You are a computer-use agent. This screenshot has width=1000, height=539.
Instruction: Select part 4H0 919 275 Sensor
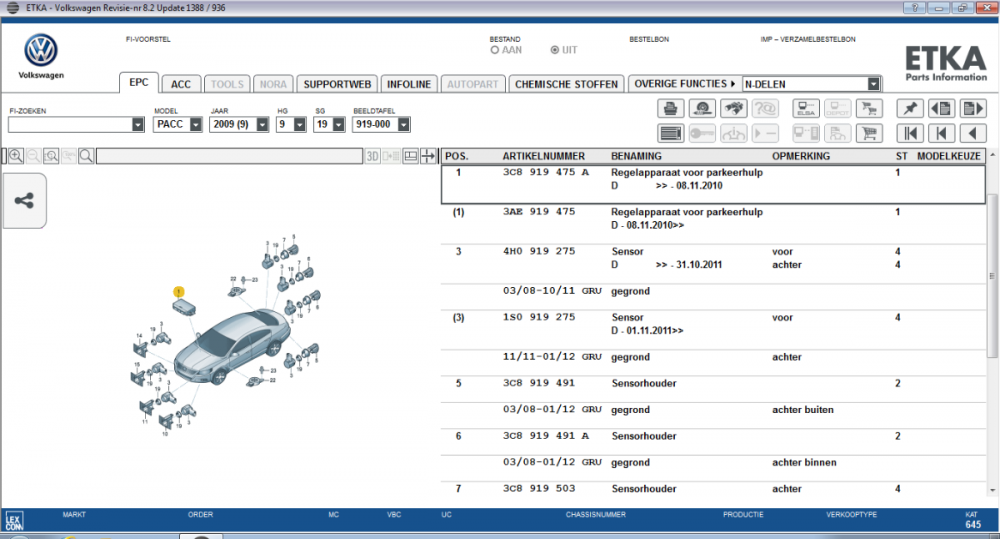[713, 264]
